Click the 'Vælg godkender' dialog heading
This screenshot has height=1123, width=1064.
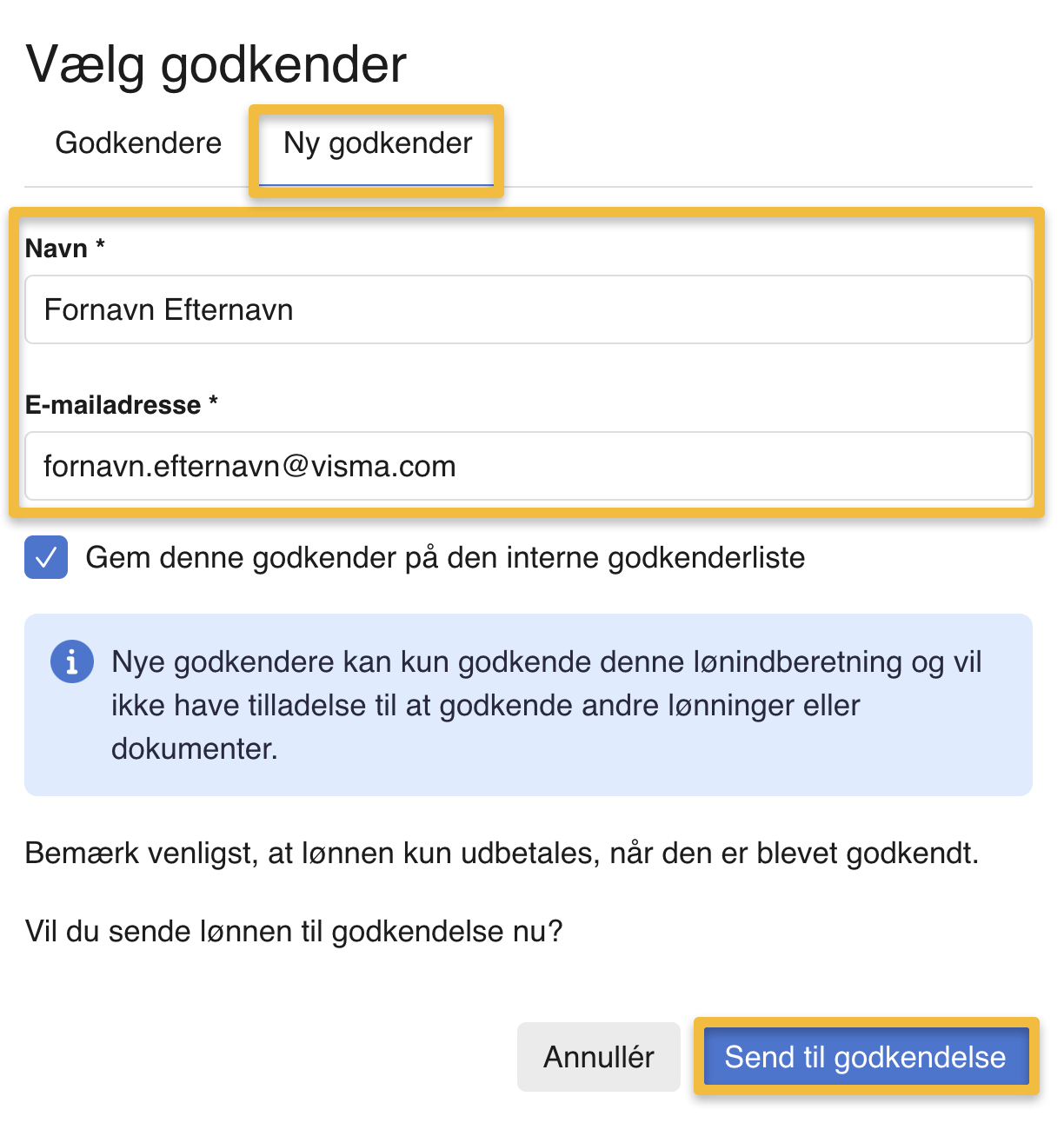click(x=216, y=64)
